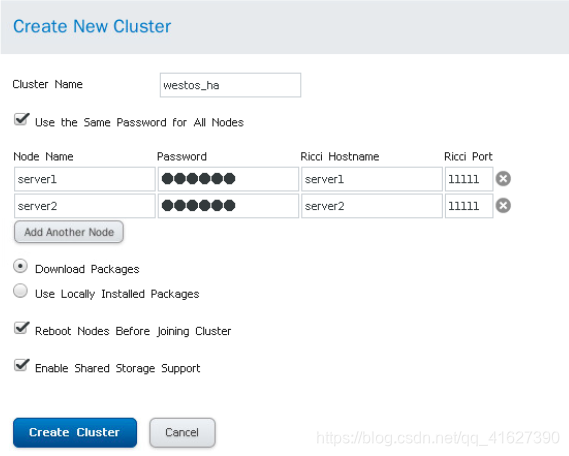
Task: Click the Password column header
Action: pyautogui.click(x=182, y=156)
